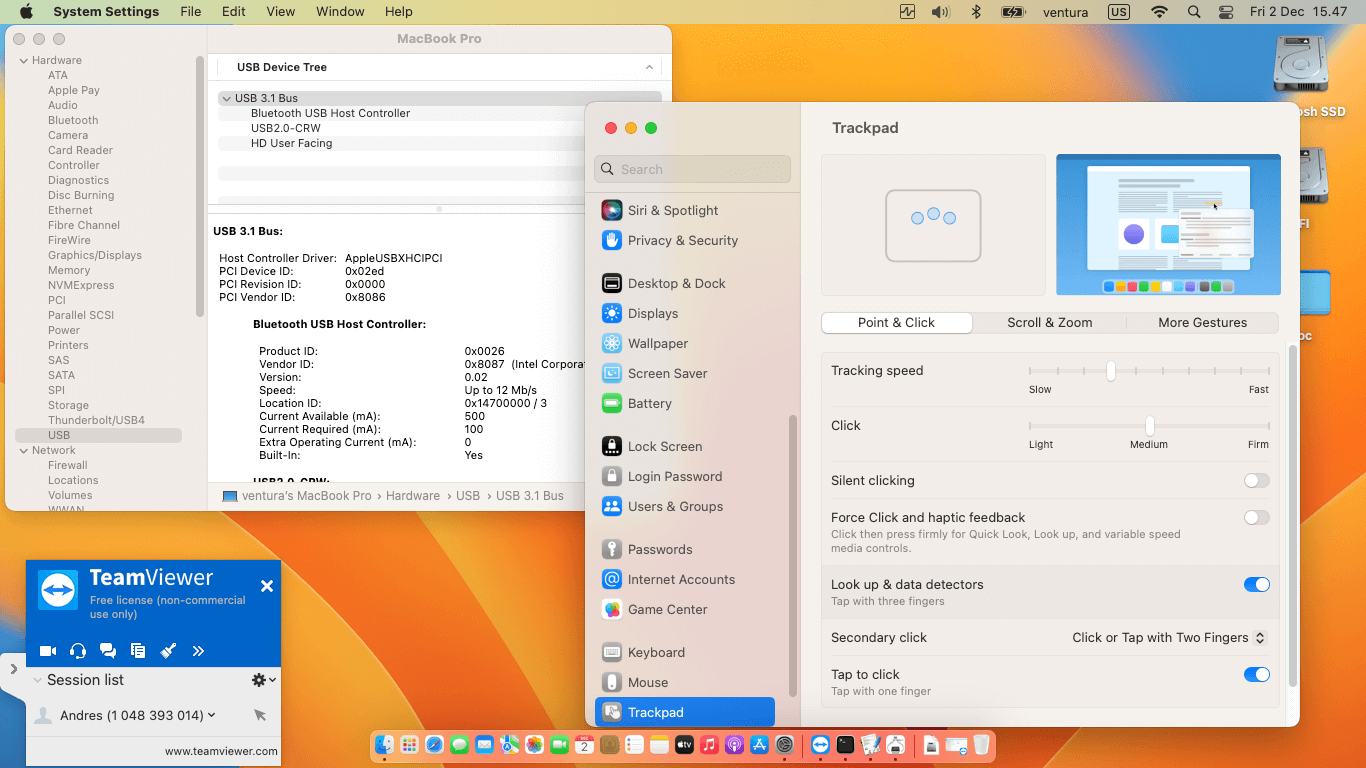Open the Music app in the Dock
The image size is (1366, 768).
[709, 744]
